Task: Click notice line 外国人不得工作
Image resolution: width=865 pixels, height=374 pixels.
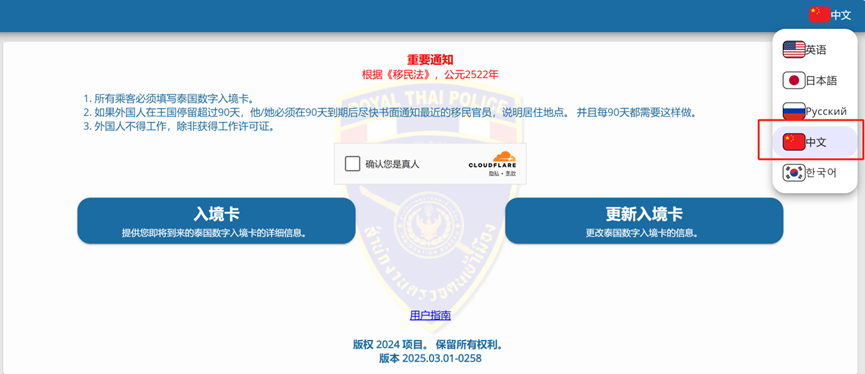Action: point(179,126)
